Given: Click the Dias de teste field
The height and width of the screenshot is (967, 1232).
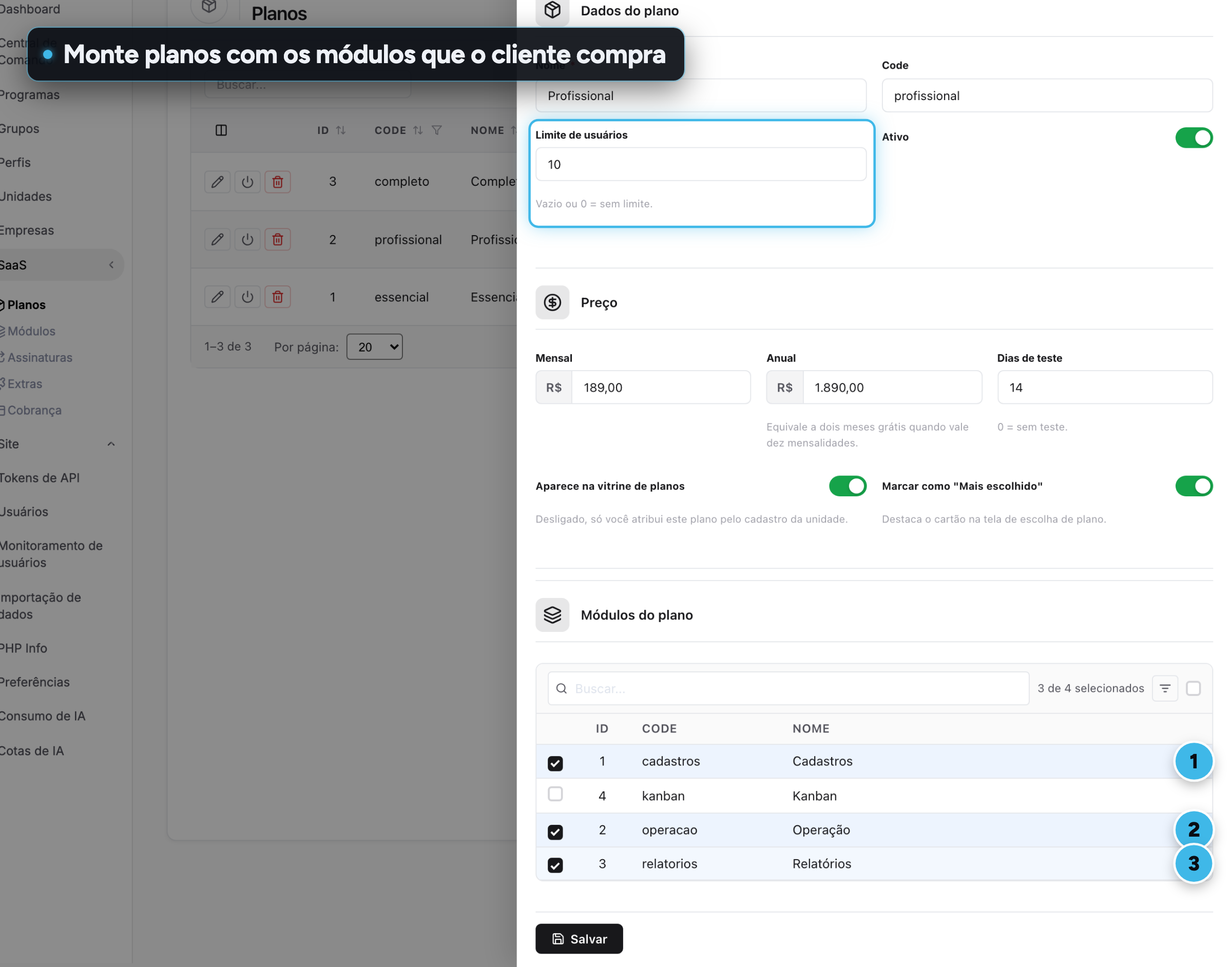Looking at the screenshot, I should click(x=1105, y=387).
